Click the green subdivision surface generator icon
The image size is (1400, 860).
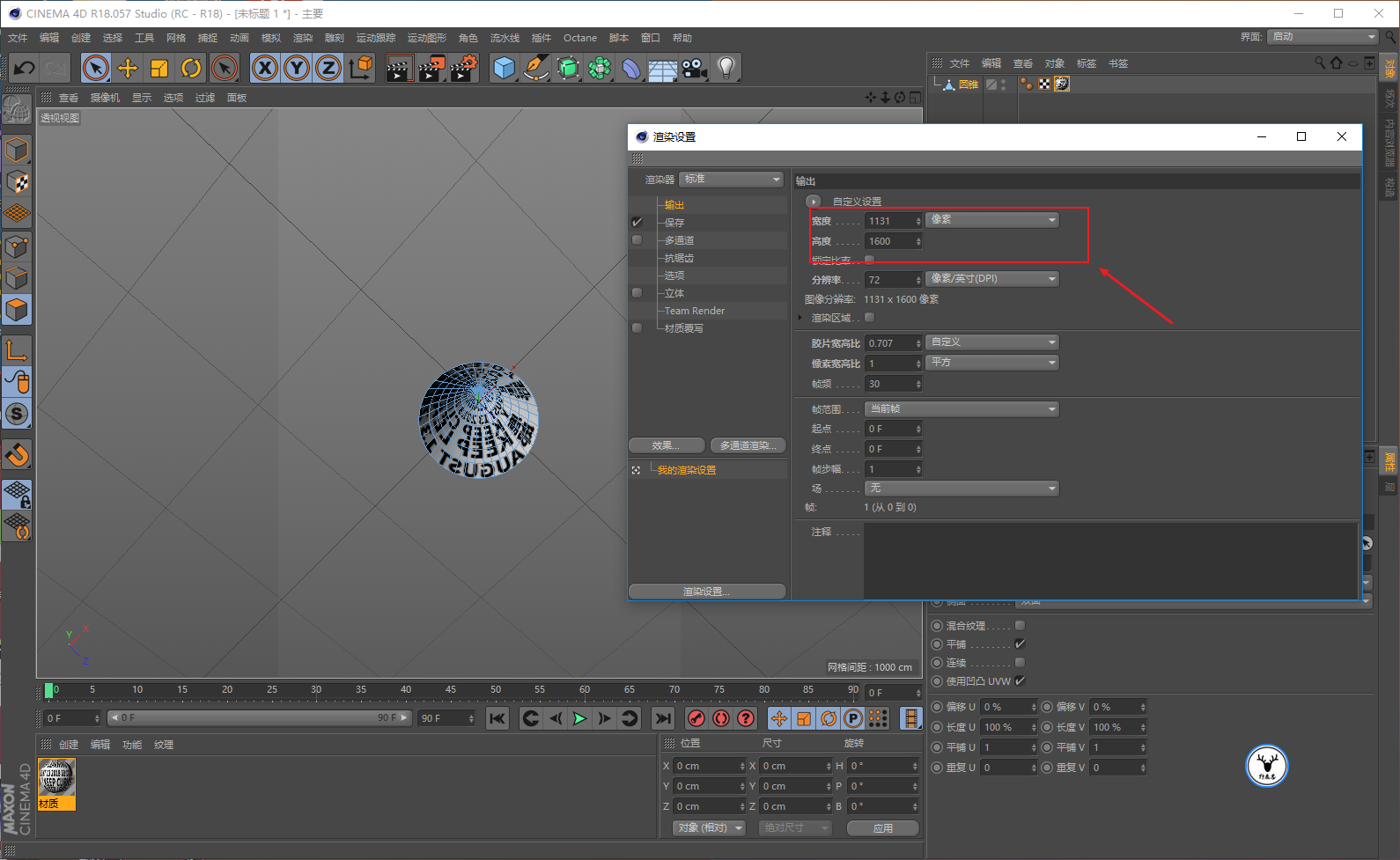(x=568, y=68)
